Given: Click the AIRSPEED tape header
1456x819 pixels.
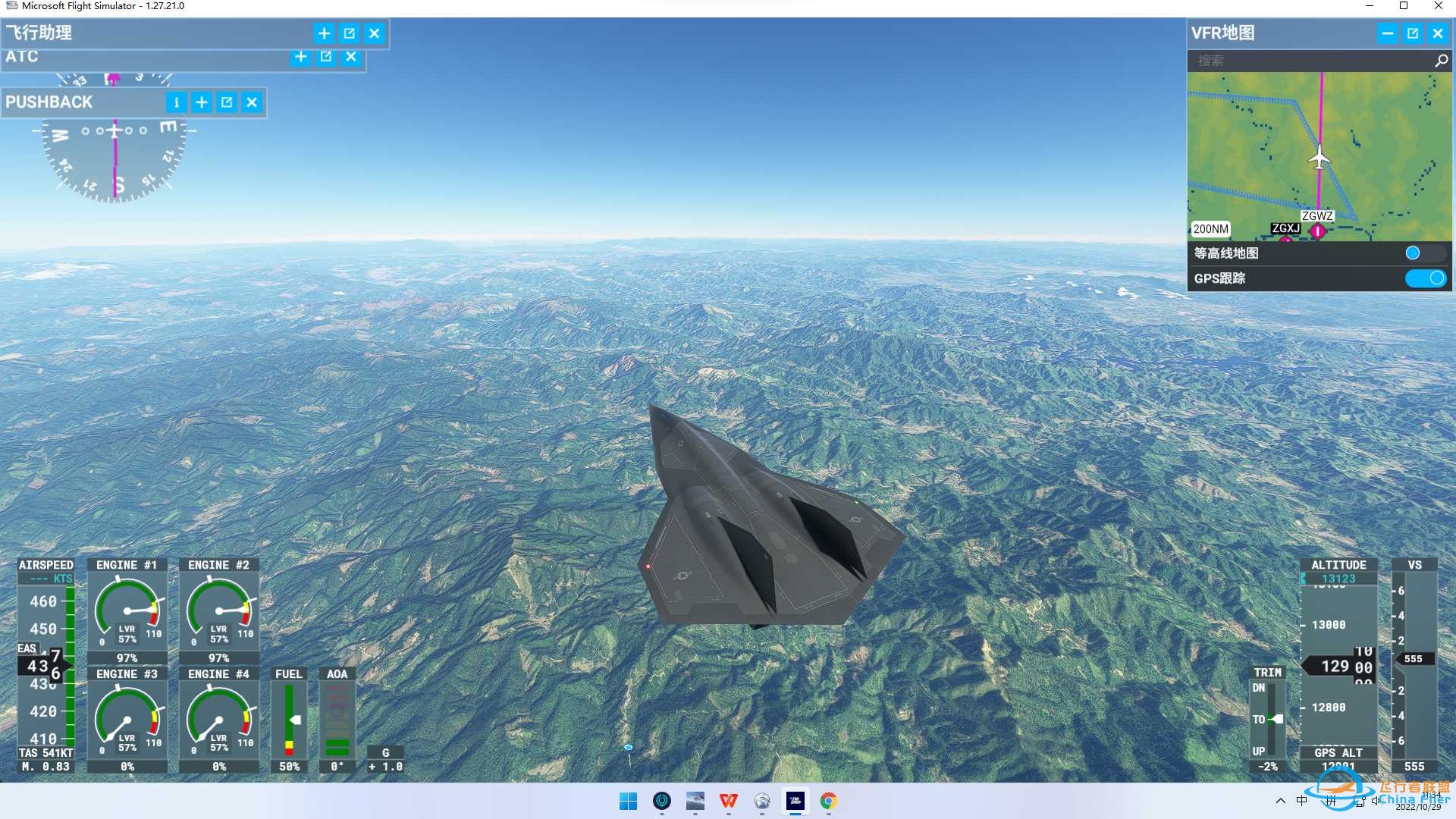Looking at the screenshot, I should coord(46,565).
